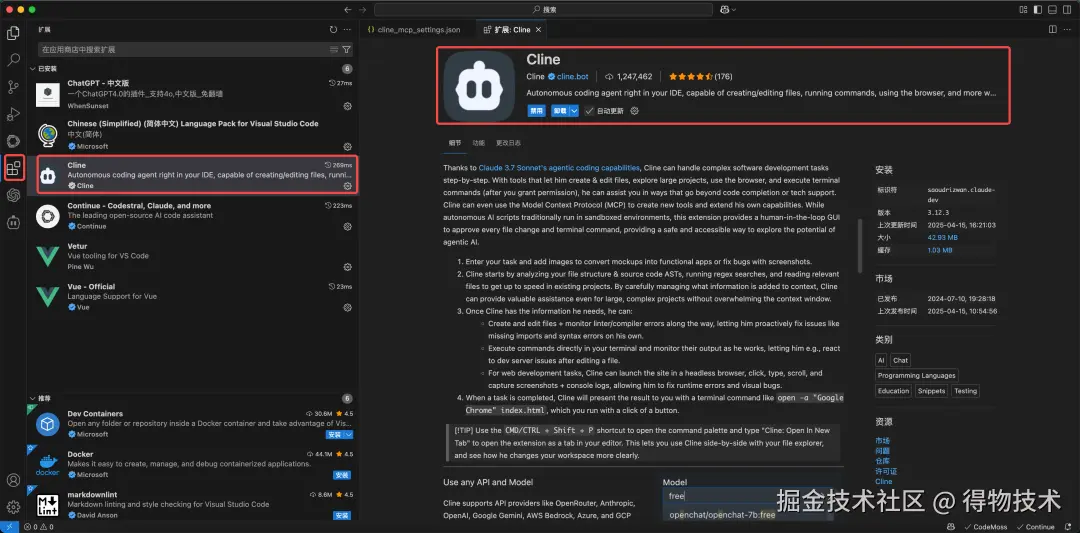Open manage gear for ChatGPT extension
The width and height of the screenshot is (1080, 533).
click(348, 106)
